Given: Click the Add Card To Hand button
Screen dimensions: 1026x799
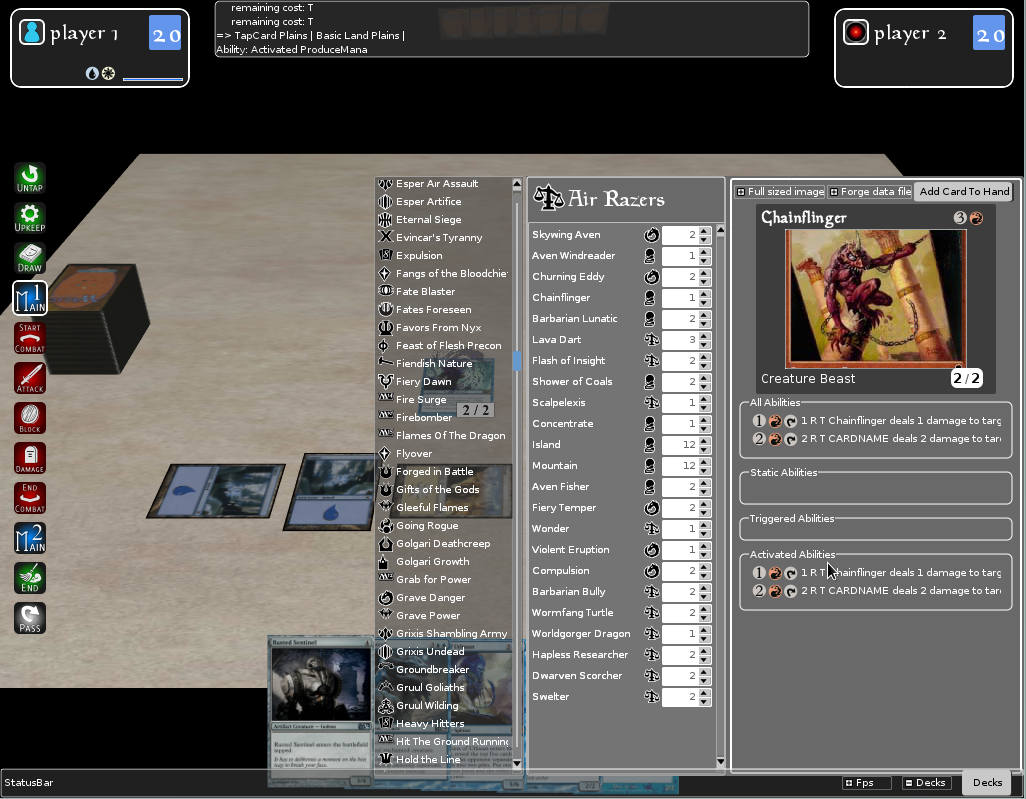Looking at the screenshot, I should tap(964, 192).
